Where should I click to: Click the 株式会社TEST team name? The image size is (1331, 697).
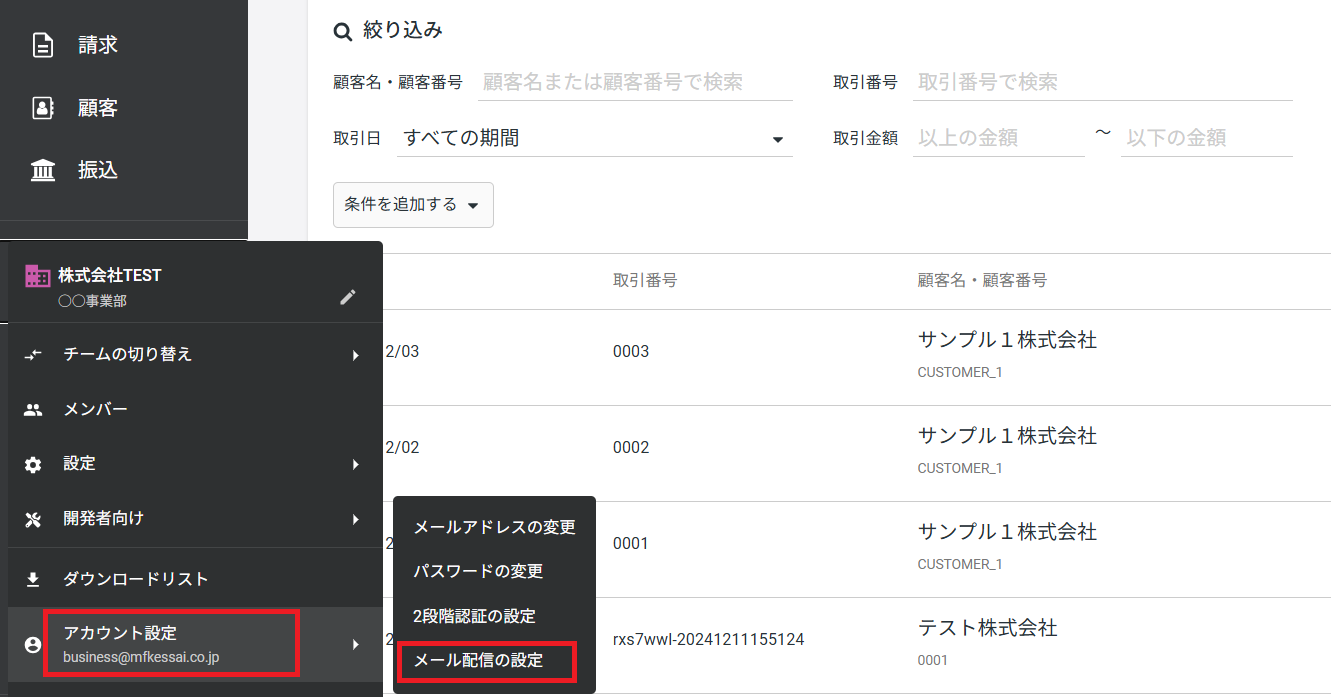pyautogui.click(x=110, y=276)
